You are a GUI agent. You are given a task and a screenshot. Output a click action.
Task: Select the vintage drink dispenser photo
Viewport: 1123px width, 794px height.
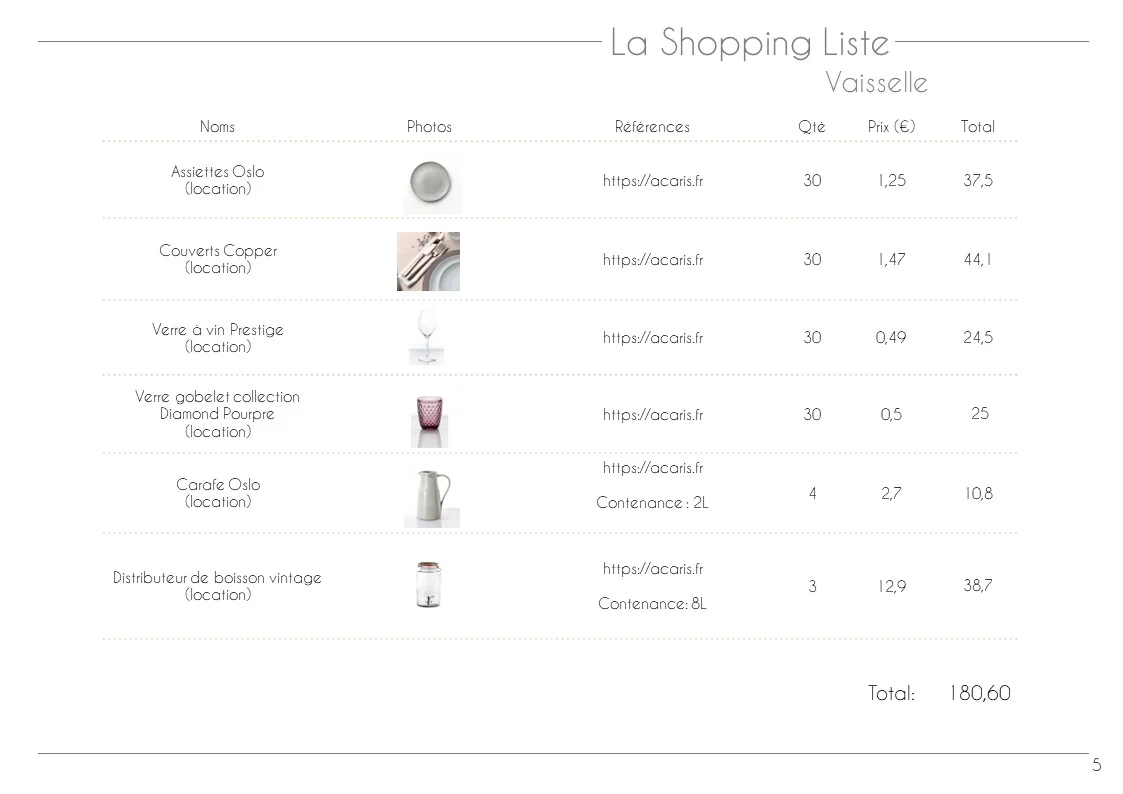click(429, 585)
